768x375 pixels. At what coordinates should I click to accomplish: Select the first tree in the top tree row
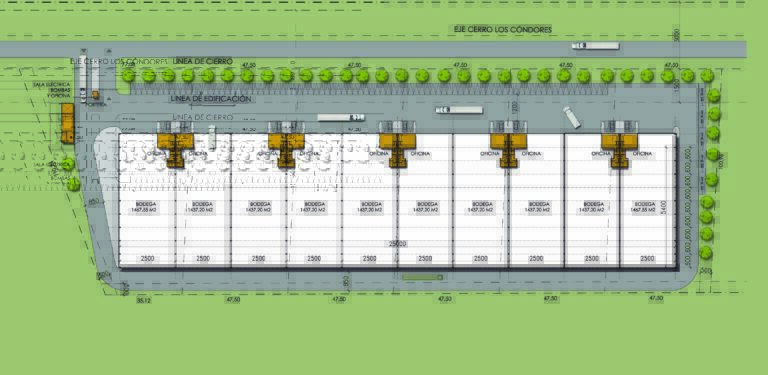[x=128, y=75]
